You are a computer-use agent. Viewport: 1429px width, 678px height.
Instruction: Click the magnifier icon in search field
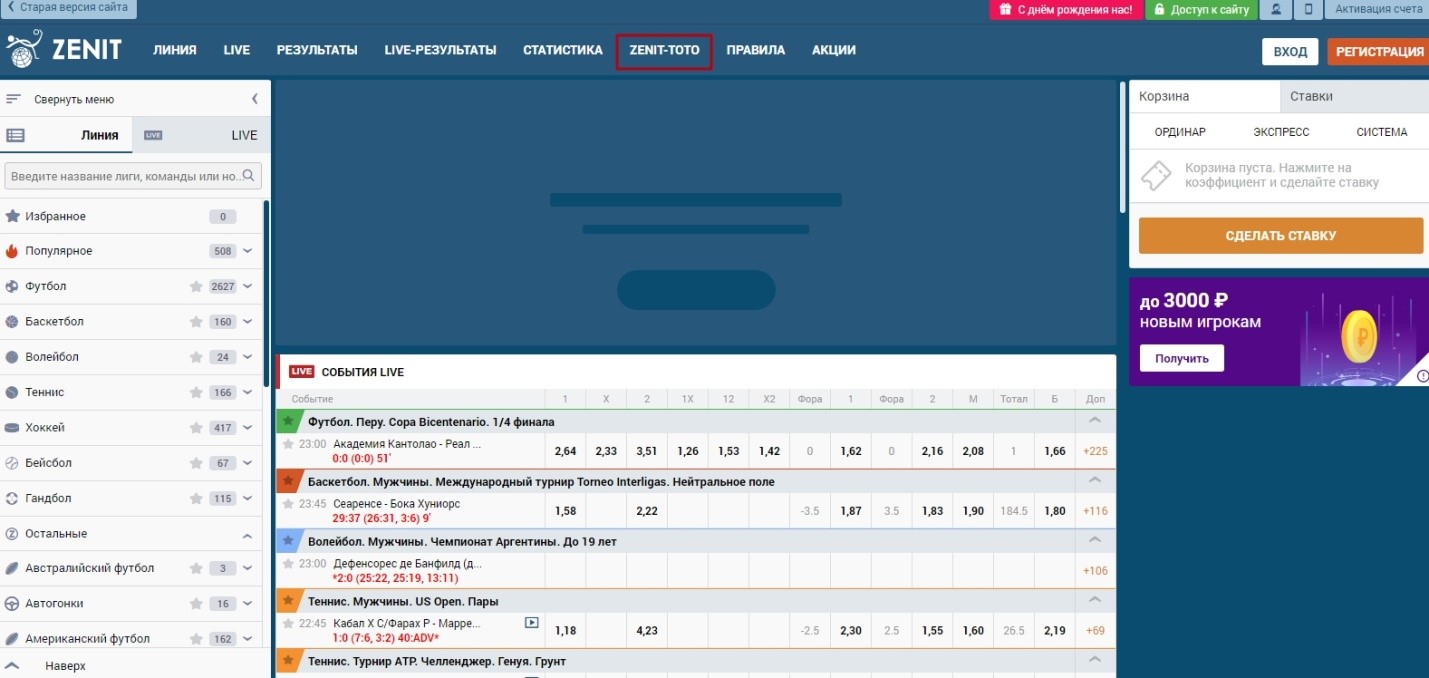(251, 176)
